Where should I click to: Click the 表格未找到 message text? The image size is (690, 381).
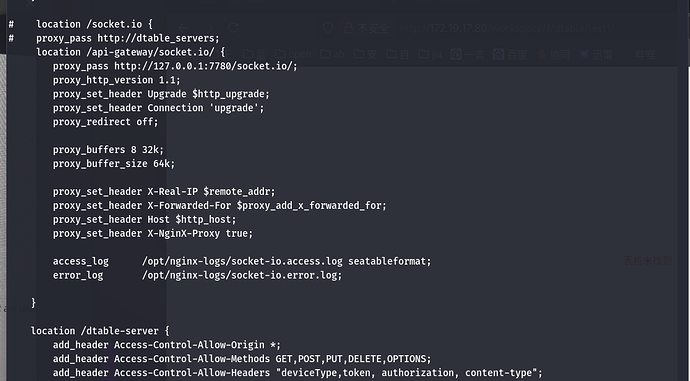pyautogui.click(x=647, y=261)
